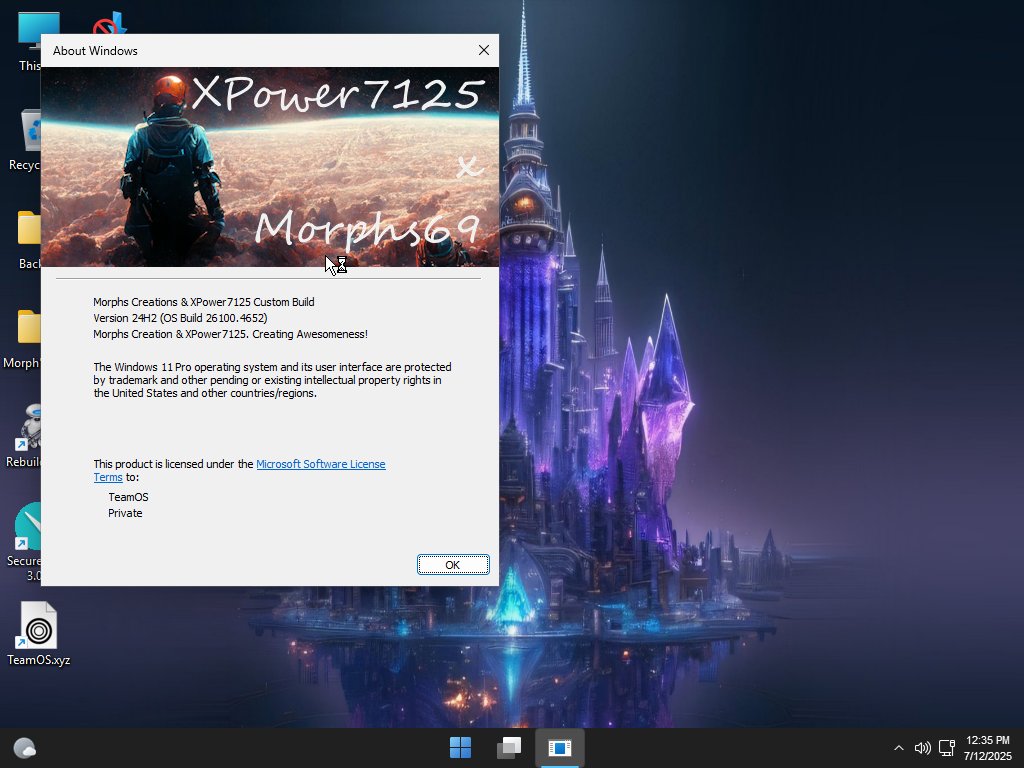Image resolution: width=1024 pixels, height=768 pixels.
Task: Select the Backup folder on desktop
Action: pos(28,239)
